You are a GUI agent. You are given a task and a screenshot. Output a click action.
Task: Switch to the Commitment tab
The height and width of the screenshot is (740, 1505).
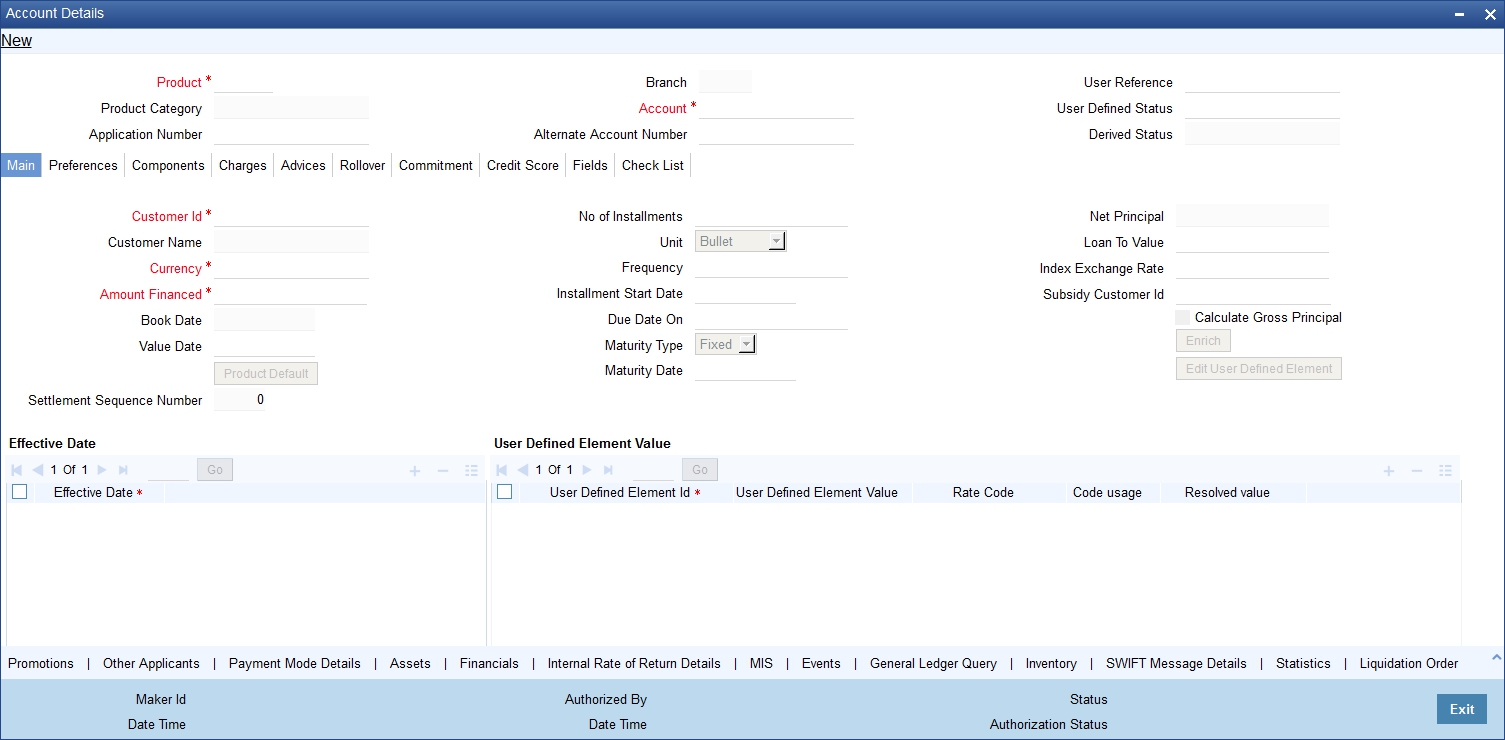point(436,165)
